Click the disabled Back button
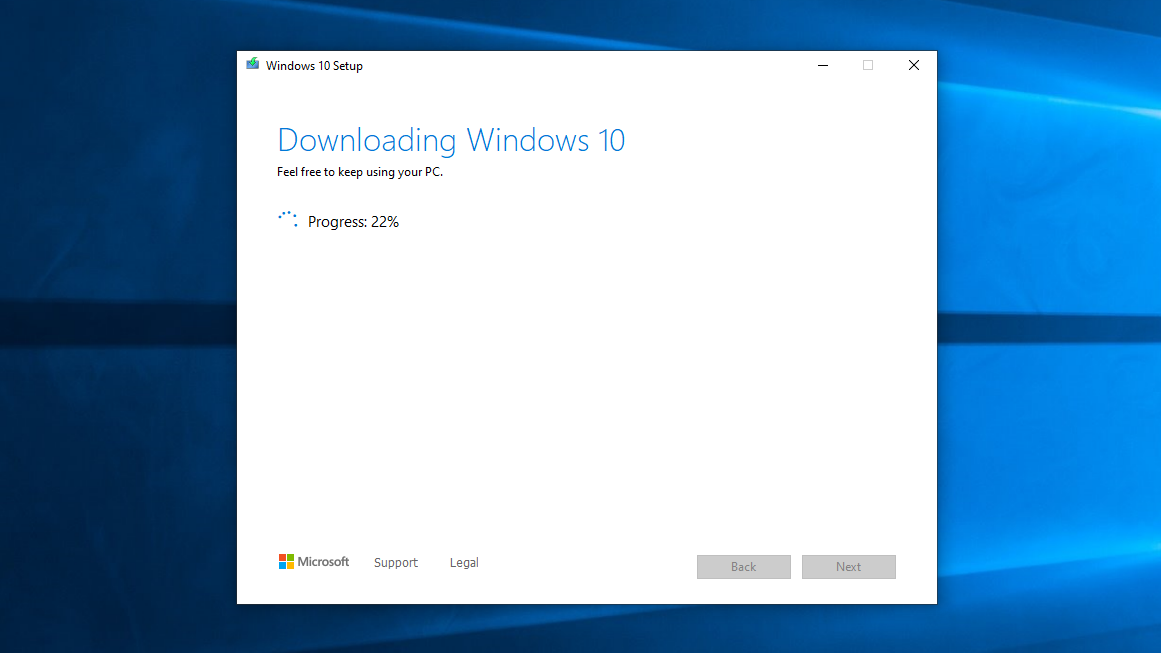This screenshot has height=653, width=1161. coord(743,566)
